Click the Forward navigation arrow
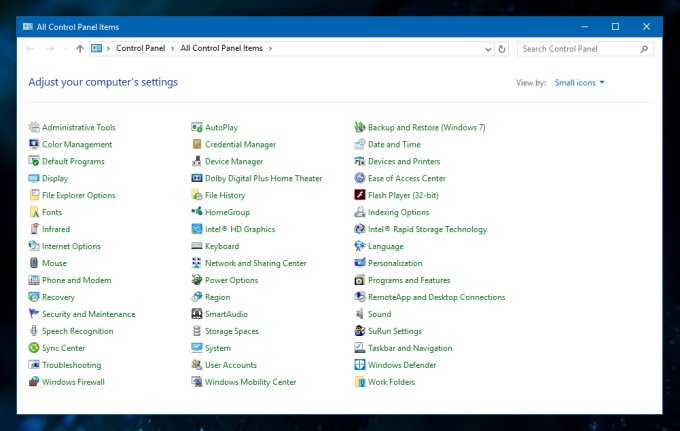Image resolution: width=680 pixels, height=431 pixels. (50, 49)
